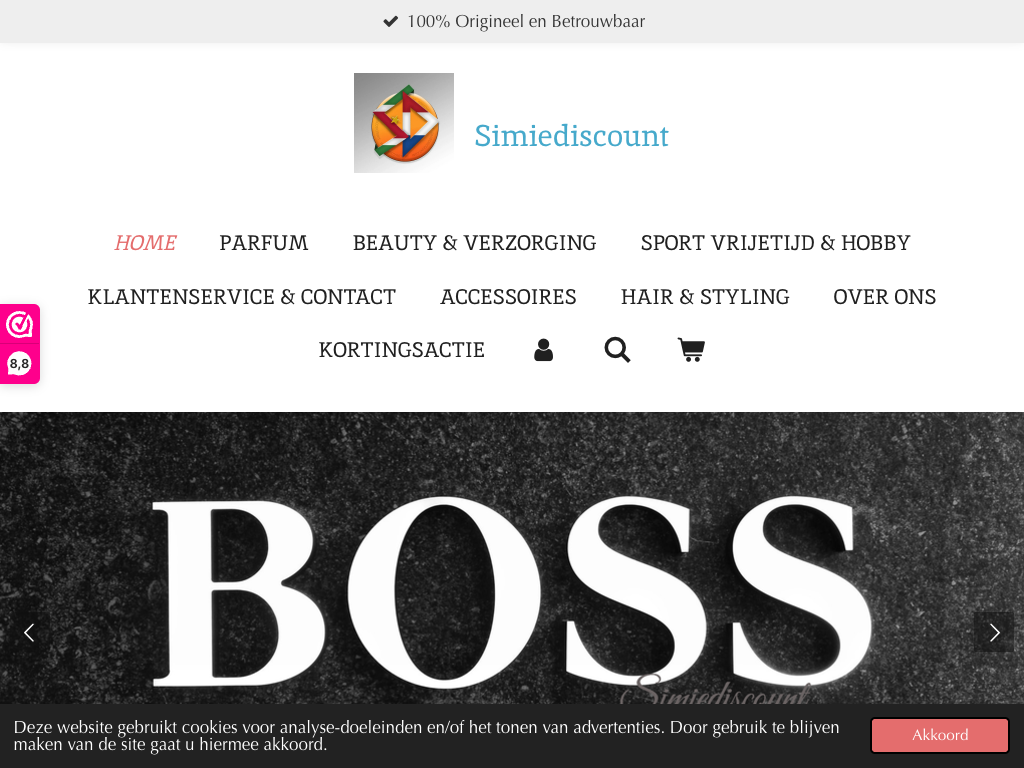View the shopping cart icon

click(x=692, y=350)
